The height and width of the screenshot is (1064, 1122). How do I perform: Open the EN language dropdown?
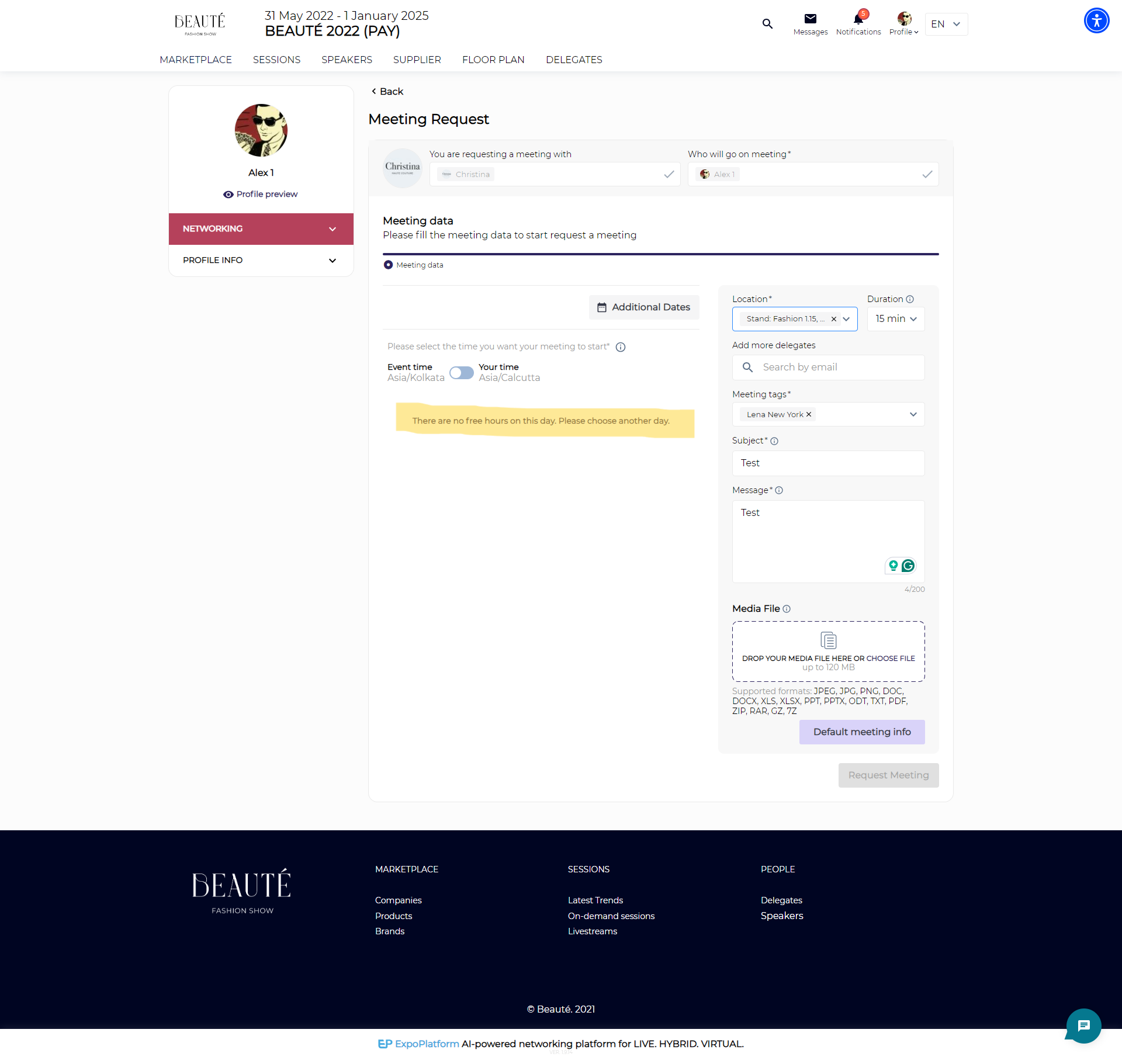[946, 24]
